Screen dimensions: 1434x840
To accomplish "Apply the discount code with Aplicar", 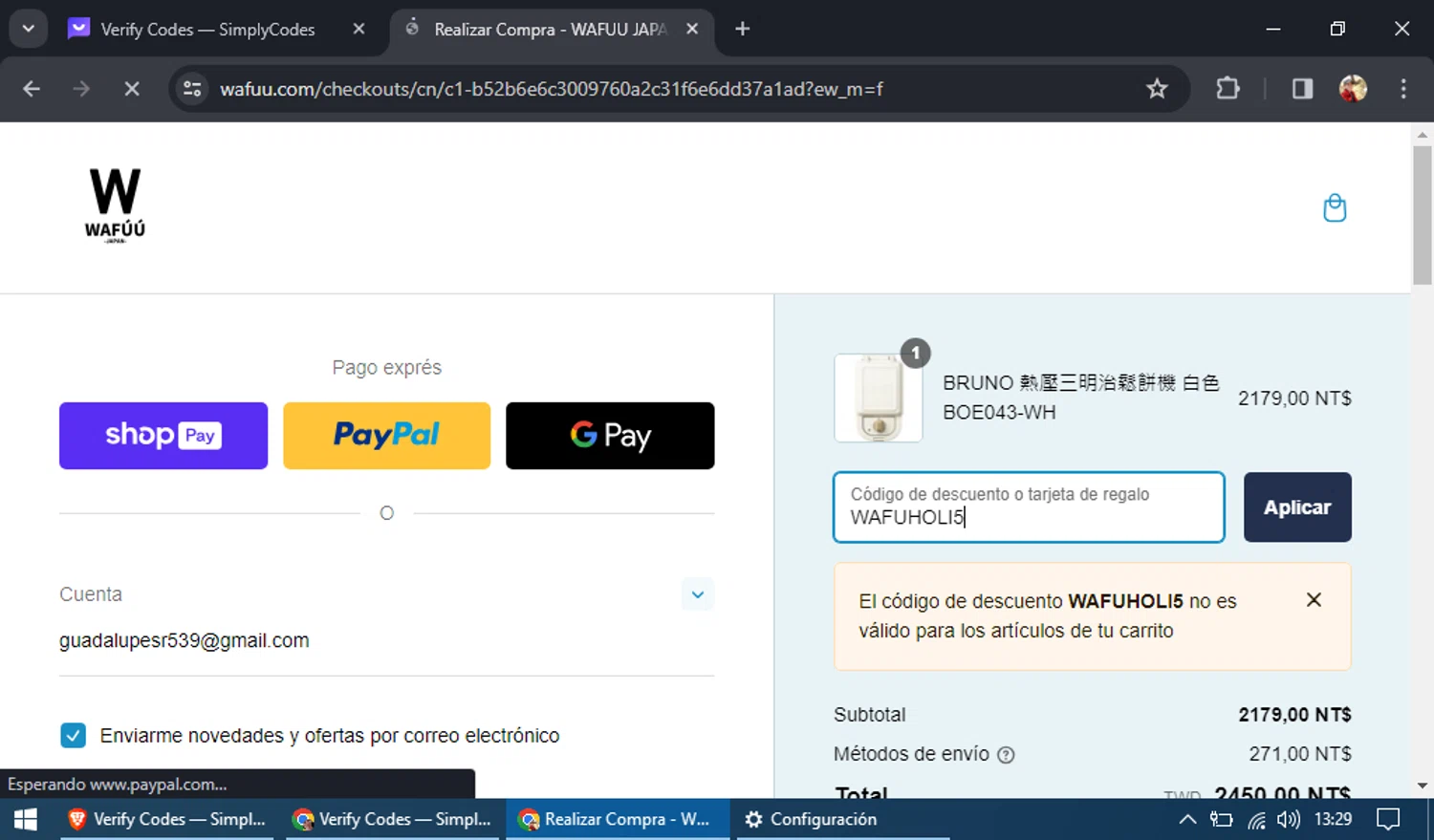I will [x=1297, y=507].
